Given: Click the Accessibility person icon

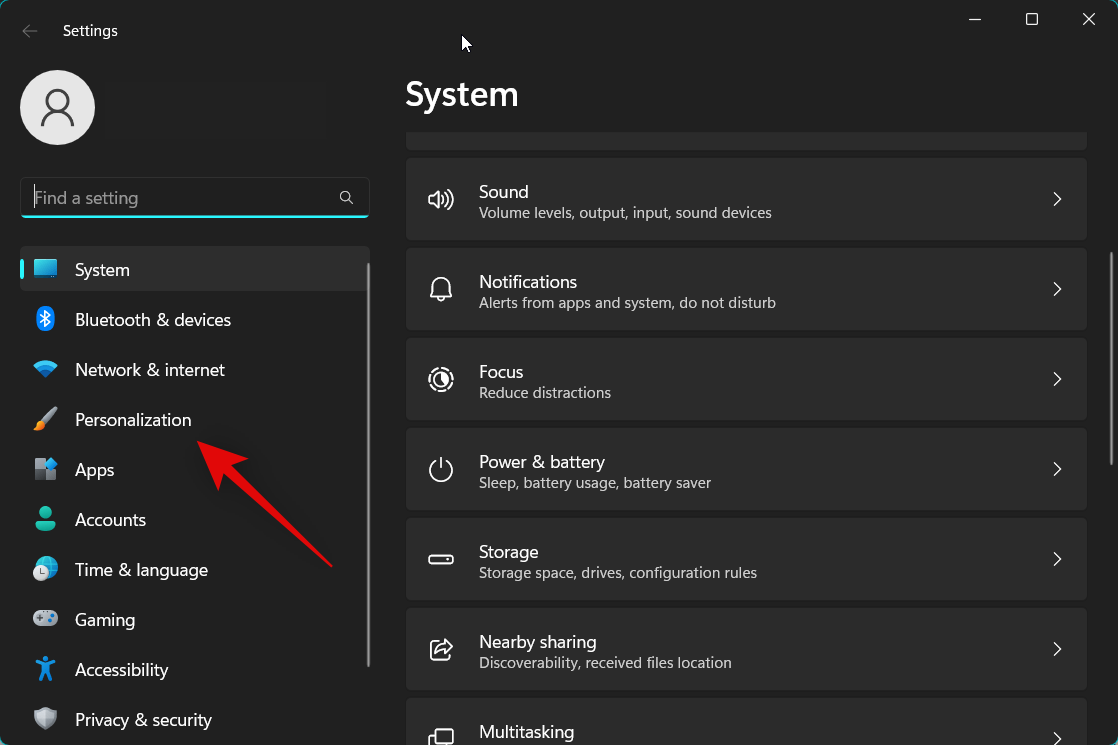Looking at the screenshot, I should [45, 669].
